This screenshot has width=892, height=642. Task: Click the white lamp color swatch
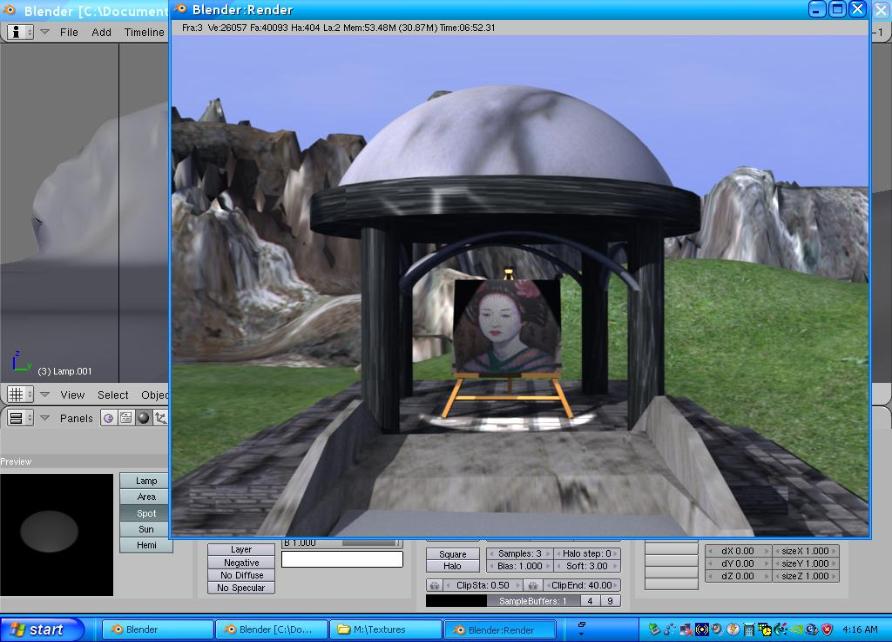point(342,559)
